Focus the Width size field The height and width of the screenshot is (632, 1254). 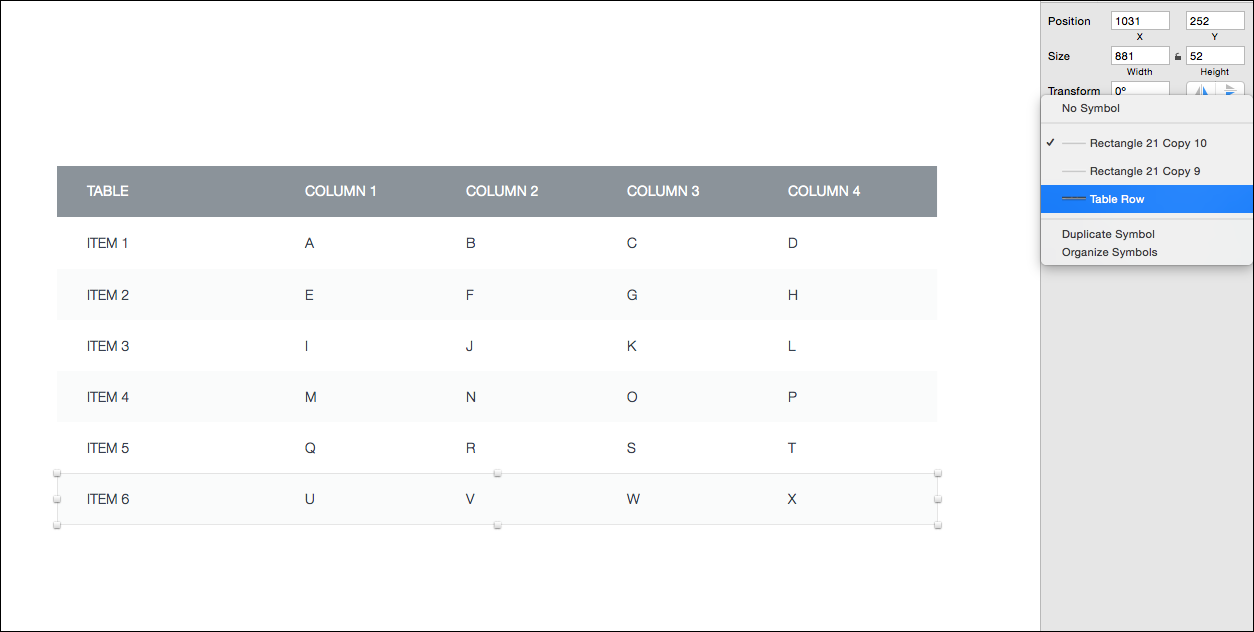(1139, 56)
